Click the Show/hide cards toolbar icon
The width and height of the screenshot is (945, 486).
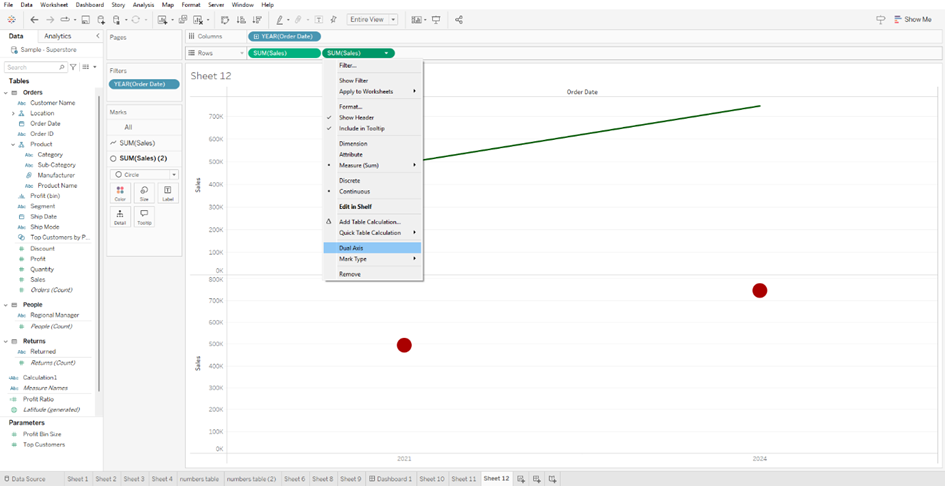point(416,19)
